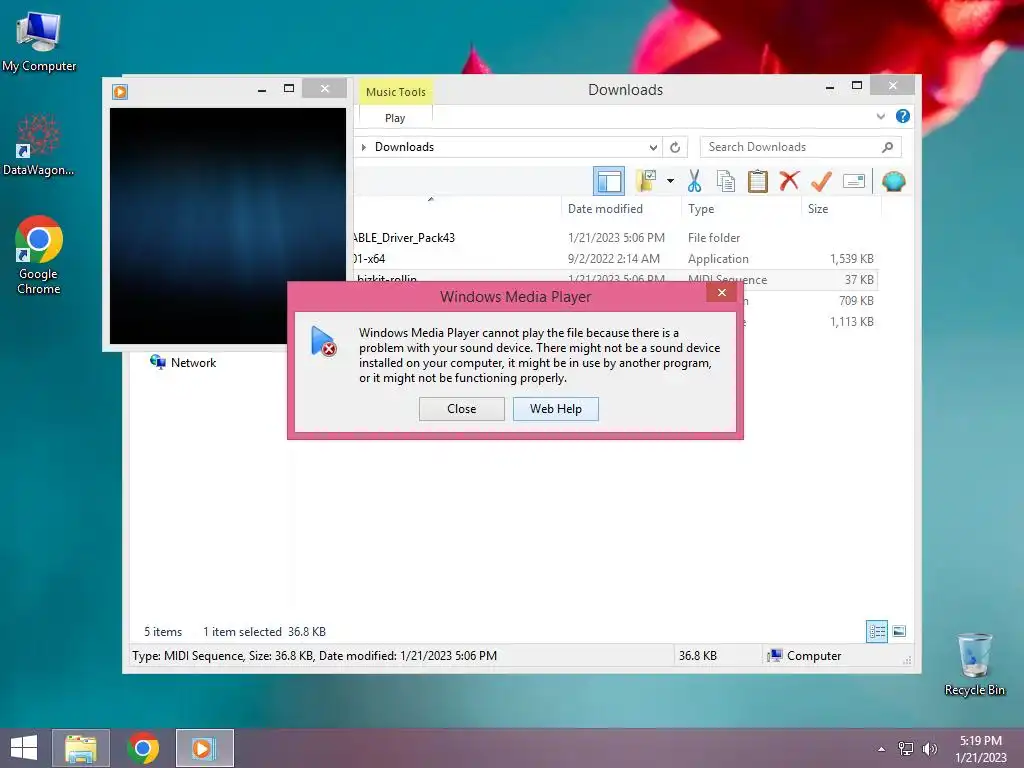
Task: Switch to Media Player taskbar button
Action: 204,748
